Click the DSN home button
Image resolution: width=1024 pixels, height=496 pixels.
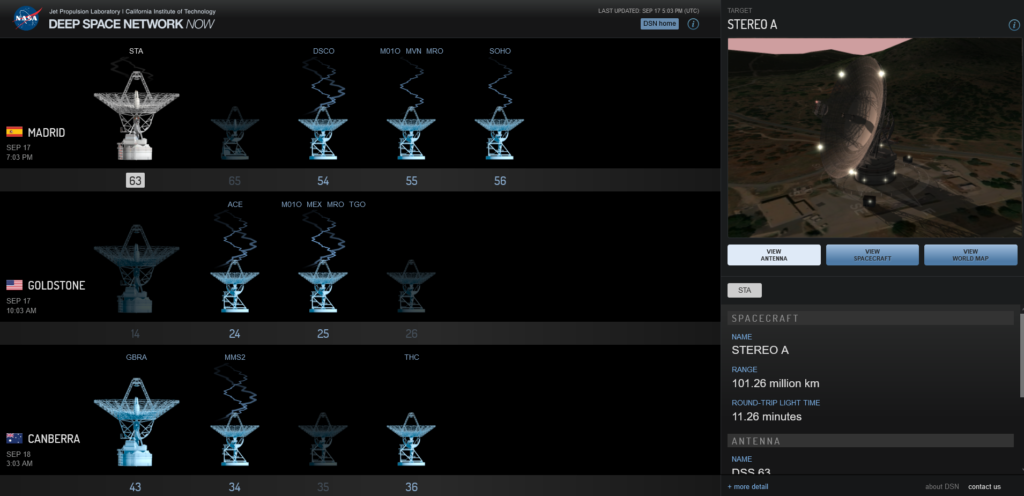click(660, 24)
